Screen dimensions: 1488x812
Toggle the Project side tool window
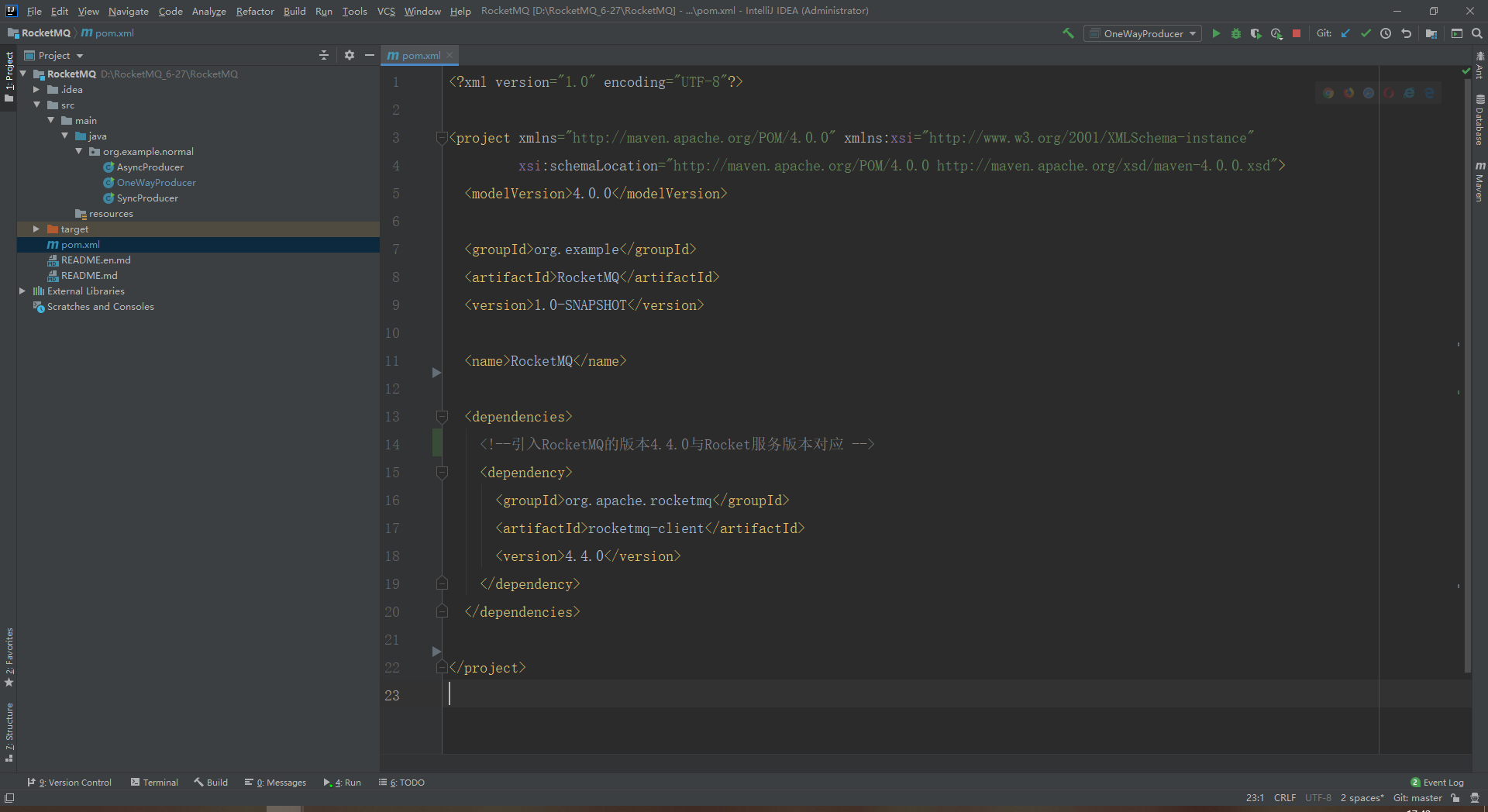point(9,77)
